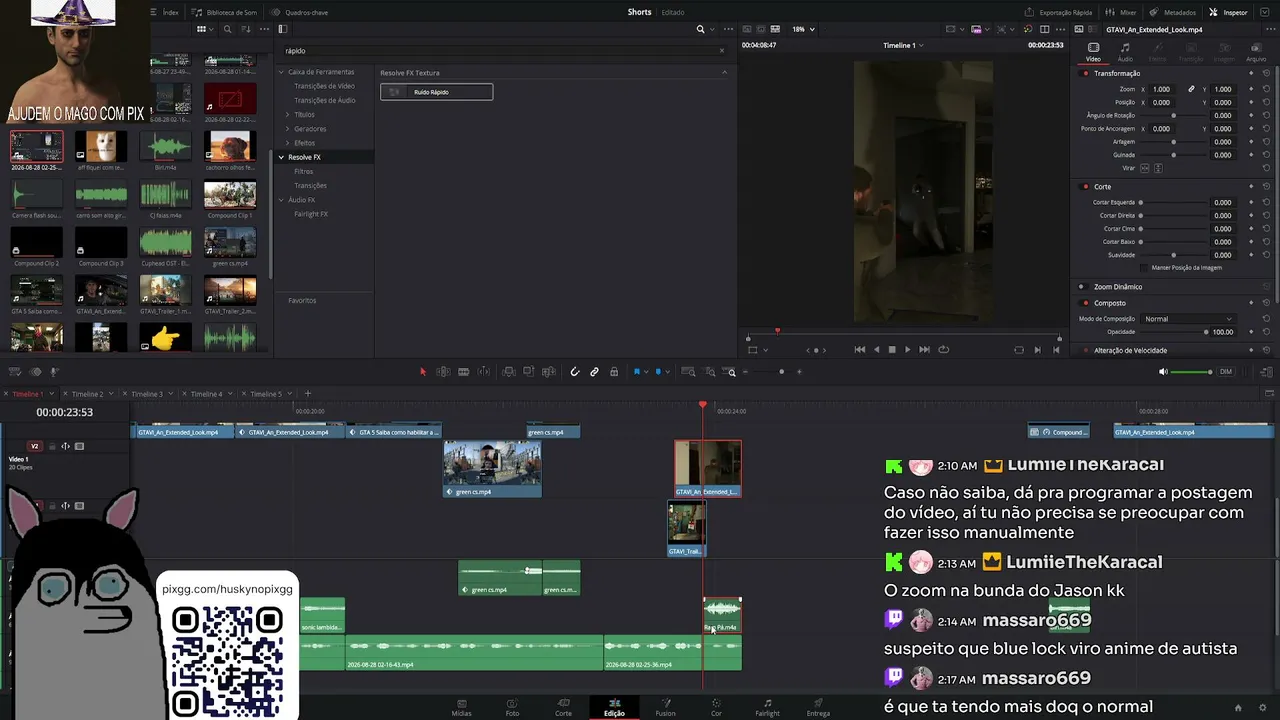Select the Compound Clip 1 thumbnail

point(230,195)
